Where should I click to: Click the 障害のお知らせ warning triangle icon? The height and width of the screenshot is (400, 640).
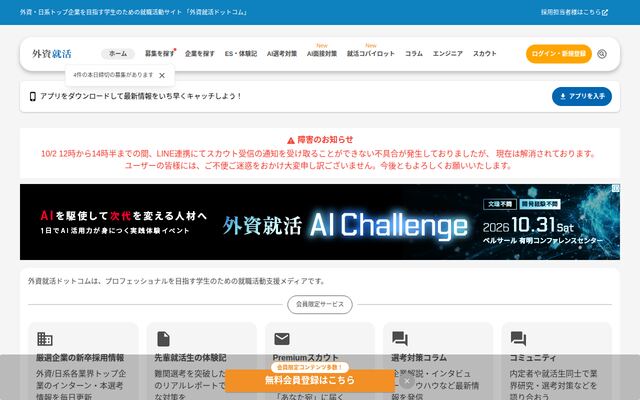[x=291, y=140]
